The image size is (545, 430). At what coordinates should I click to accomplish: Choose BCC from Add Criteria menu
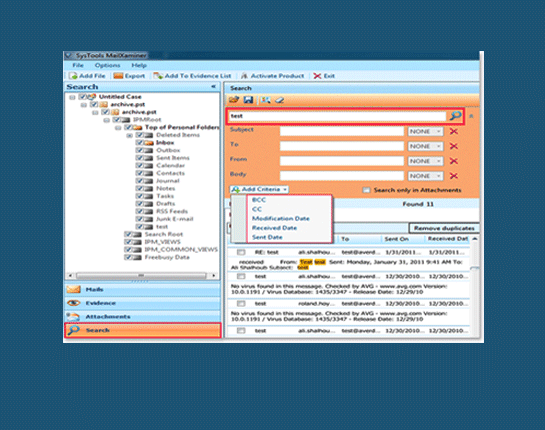point(259,200)
